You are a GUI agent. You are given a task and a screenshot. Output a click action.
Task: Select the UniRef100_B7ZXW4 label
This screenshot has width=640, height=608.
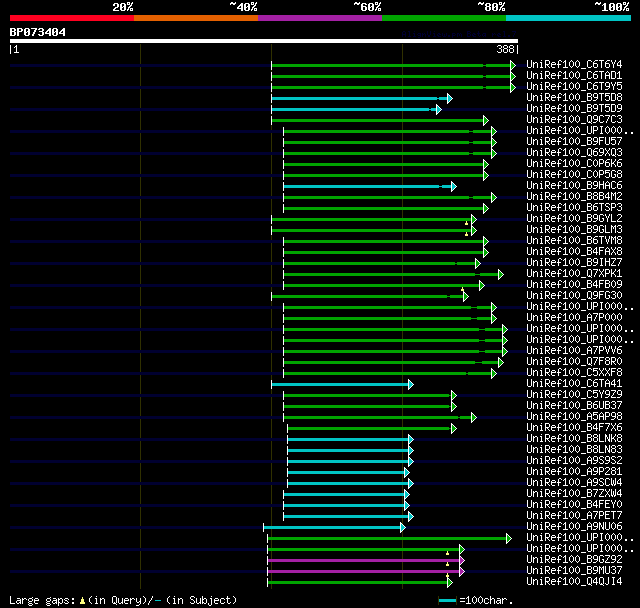[574, 494]
